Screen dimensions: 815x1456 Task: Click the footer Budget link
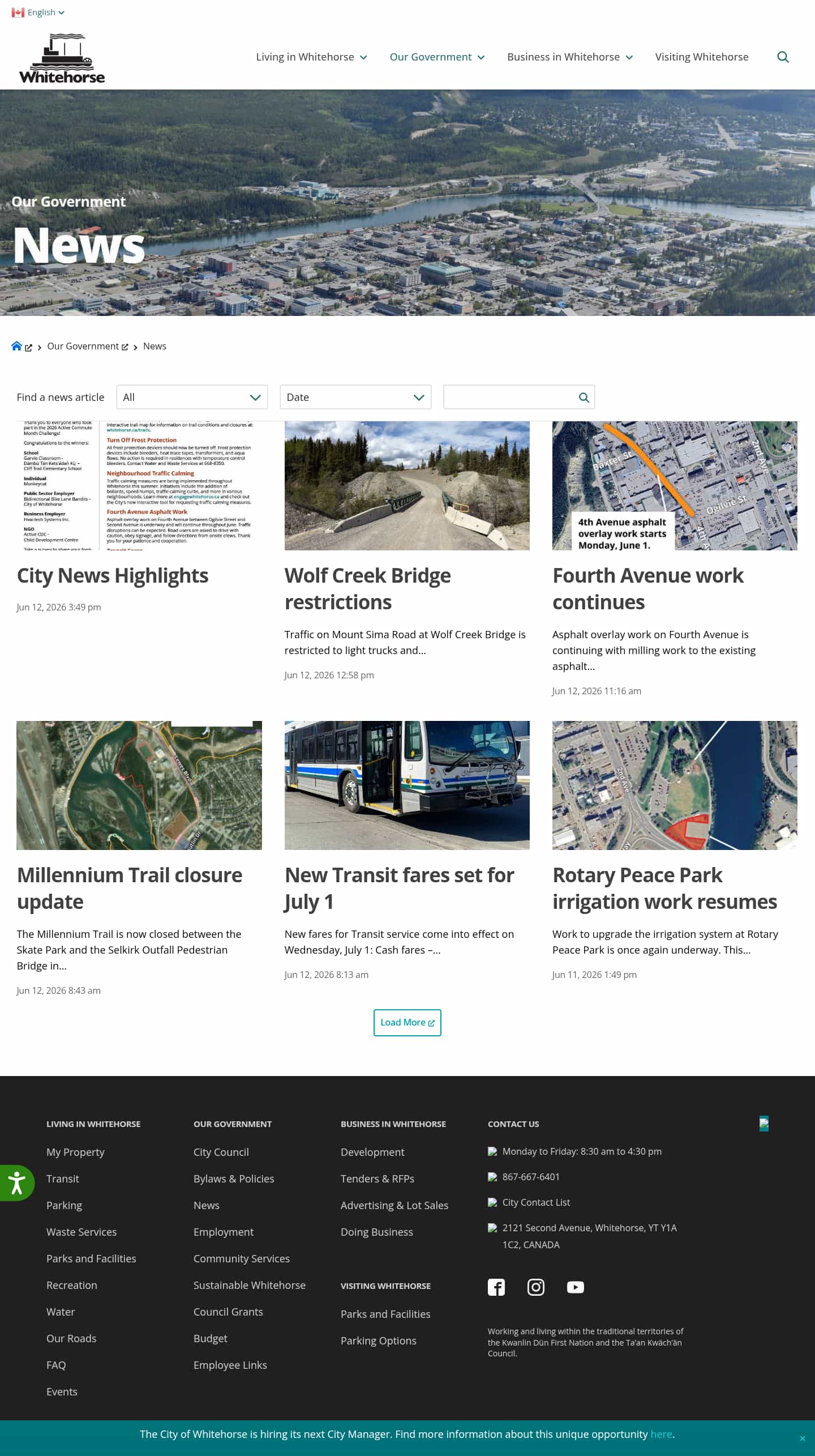click(211, 1338)
